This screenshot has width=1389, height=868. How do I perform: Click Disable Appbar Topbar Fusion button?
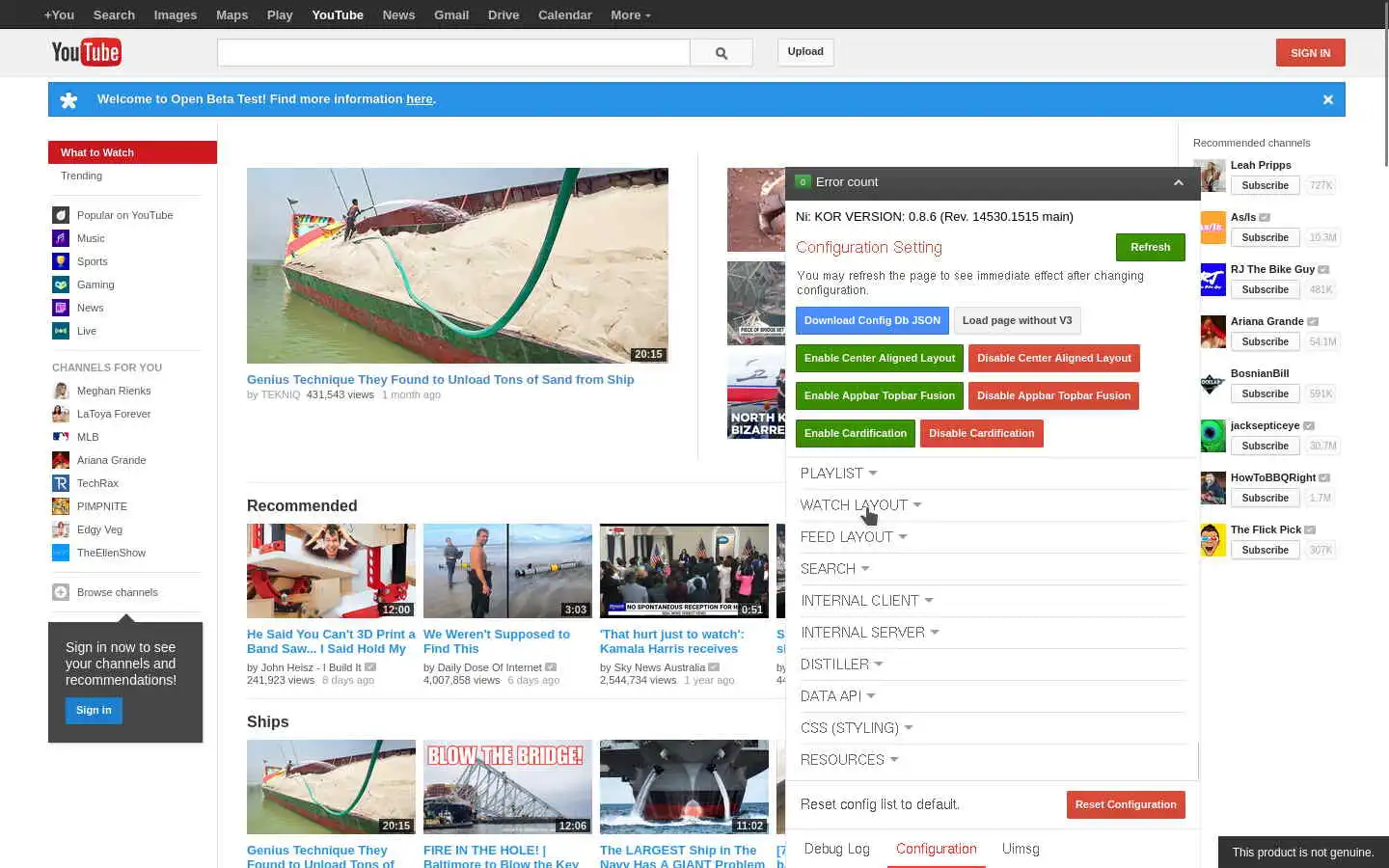(x=1053, y=395)
